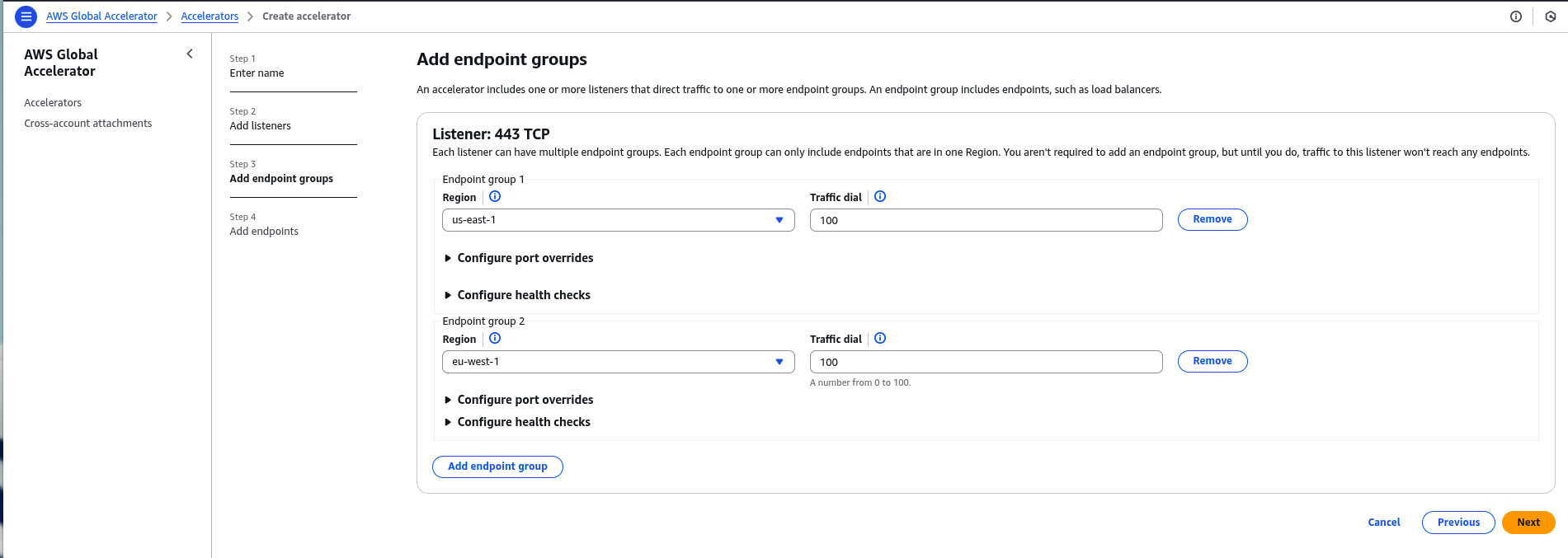The image size is (1568, 558).
Task: Click Traffic dial field for Endpoint group 1
Action: (986, 220)
